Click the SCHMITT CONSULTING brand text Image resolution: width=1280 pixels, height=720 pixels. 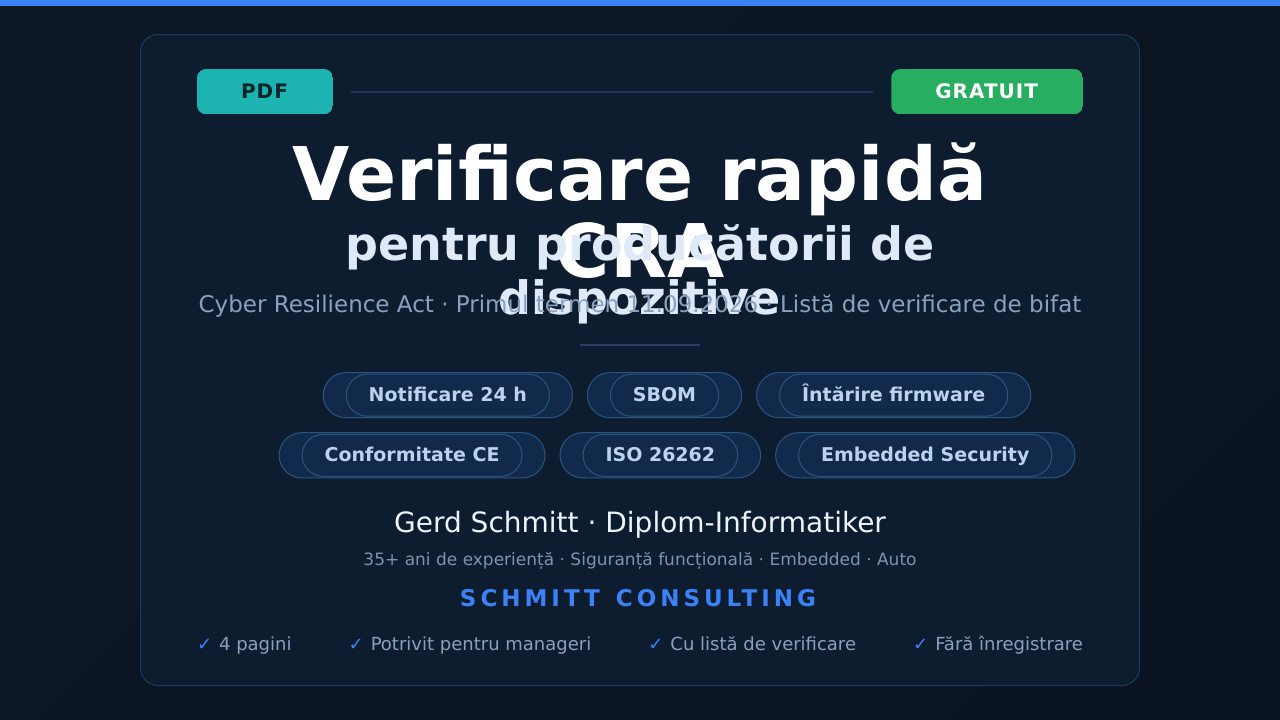click(x=640, y=598)
